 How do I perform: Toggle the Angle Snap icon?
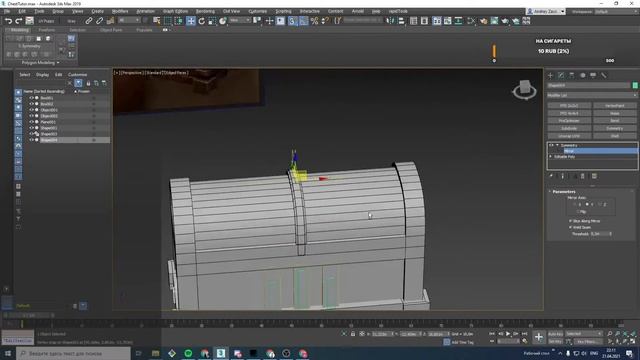pos(303,20)
